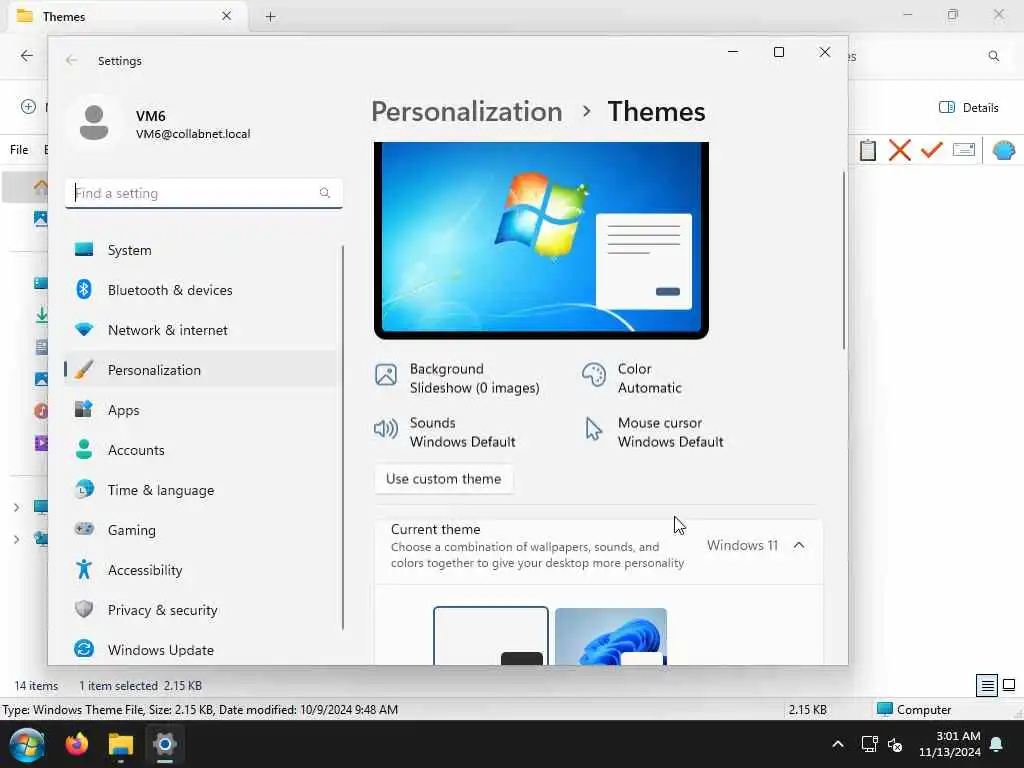The height and width of the screenshot is (768, 1024).
Task: Click the new item plus button in Explorer
Action: (28, 106)
